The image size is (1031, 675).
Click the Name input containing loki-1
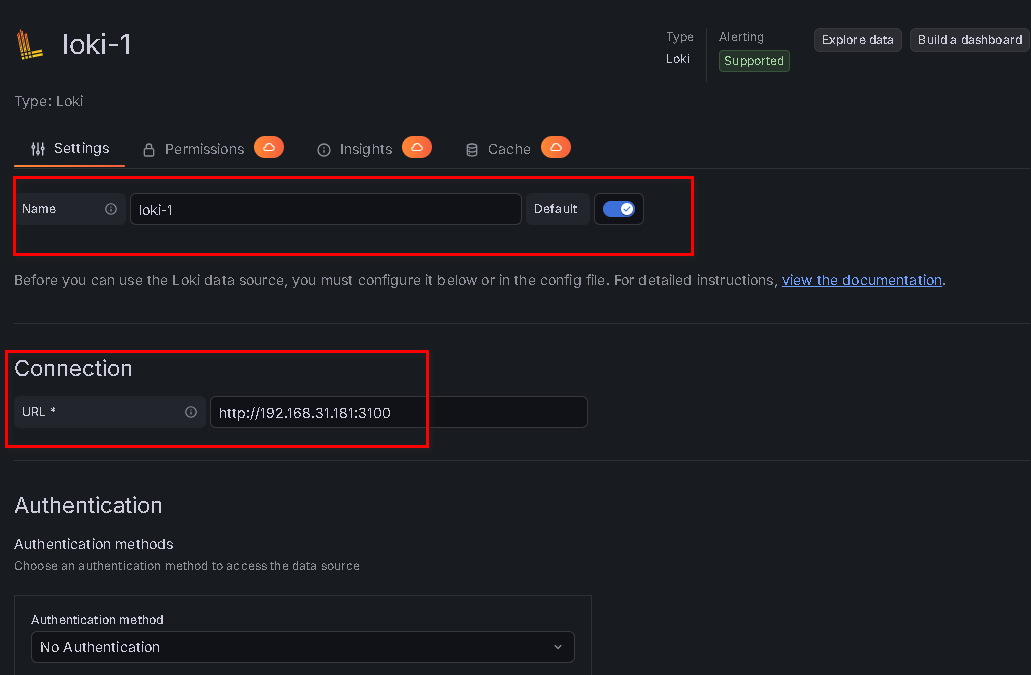[x=325, y=209]
